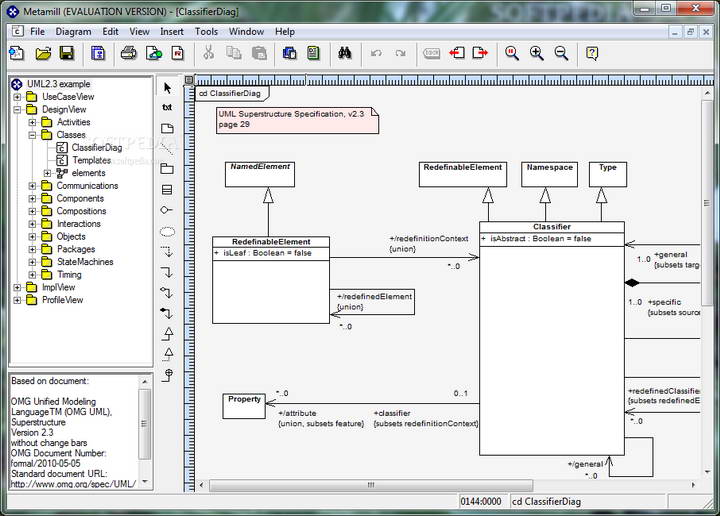Screen dimensions: 720x516
Task: Click the Zoom Out magnifier icon
Action: click(561, 53)
